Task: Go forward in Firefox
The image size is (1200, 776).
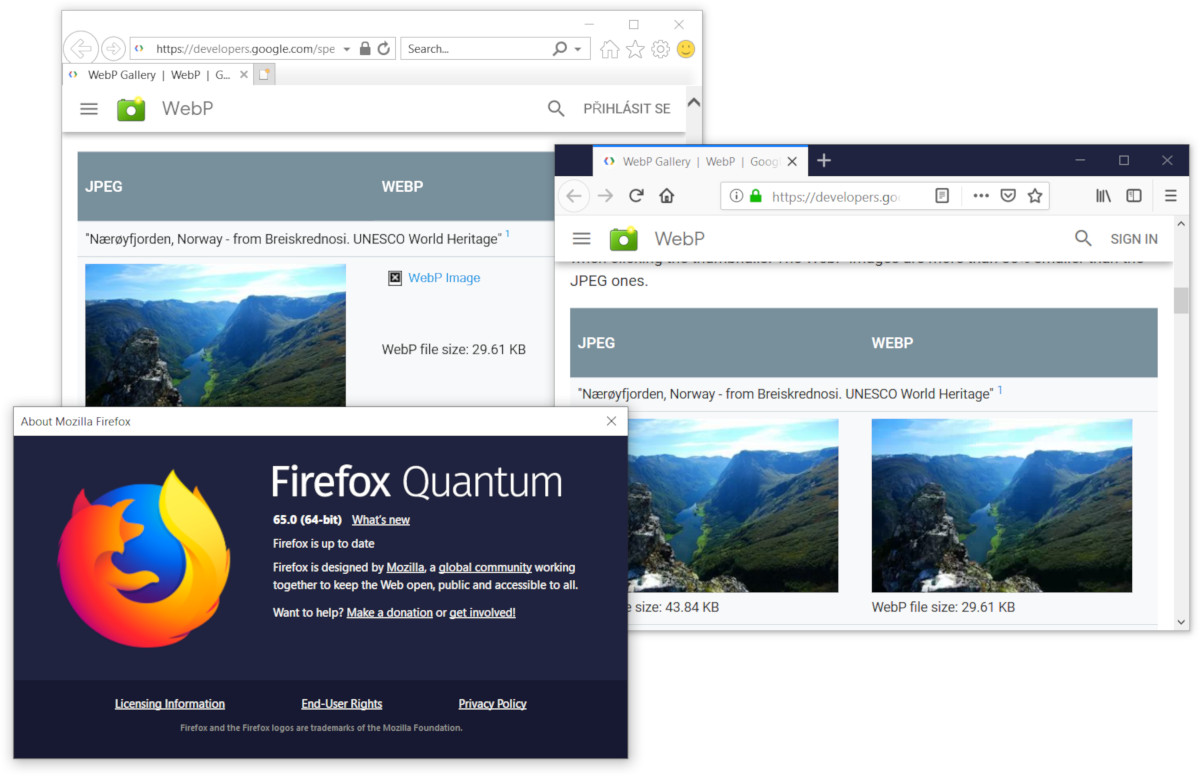Action: pos(605,196)
